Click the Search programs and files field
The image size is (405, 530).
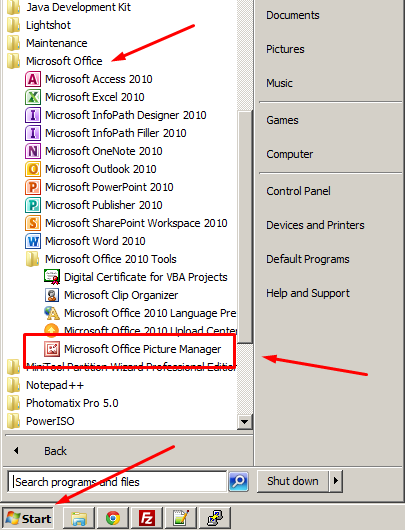coord(117,482)
